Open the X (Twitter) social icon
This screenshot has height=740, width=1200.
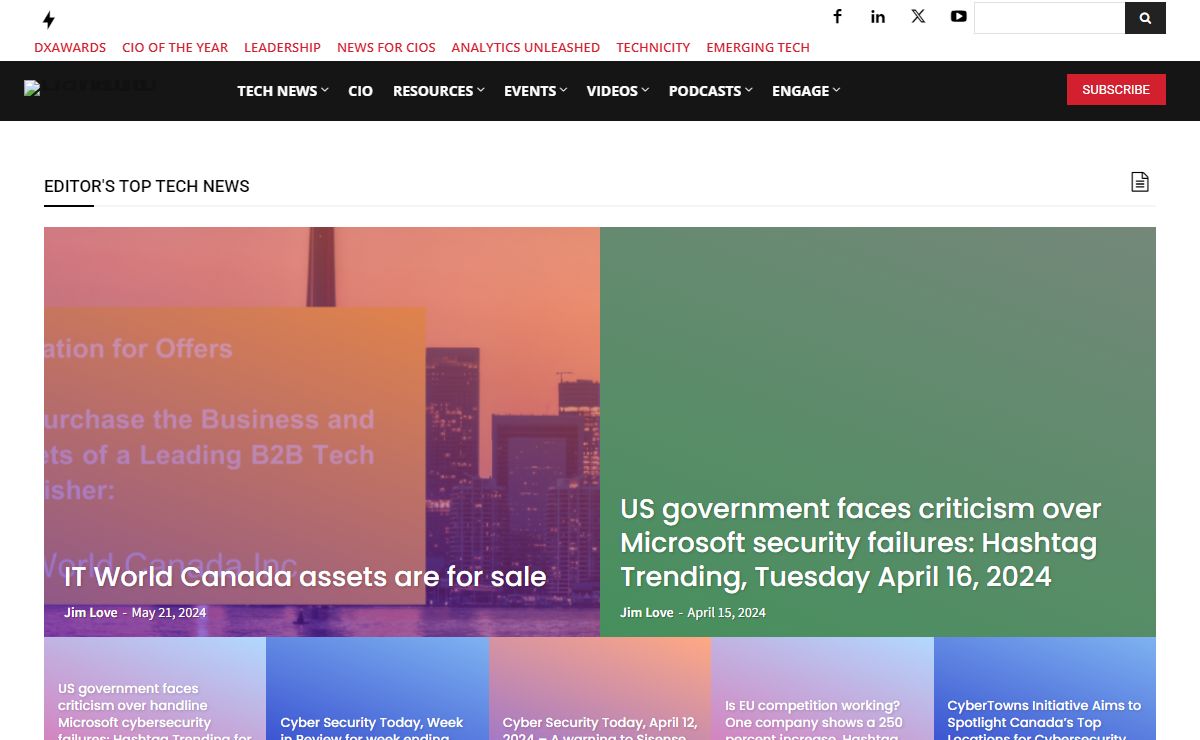coord(918,16)
